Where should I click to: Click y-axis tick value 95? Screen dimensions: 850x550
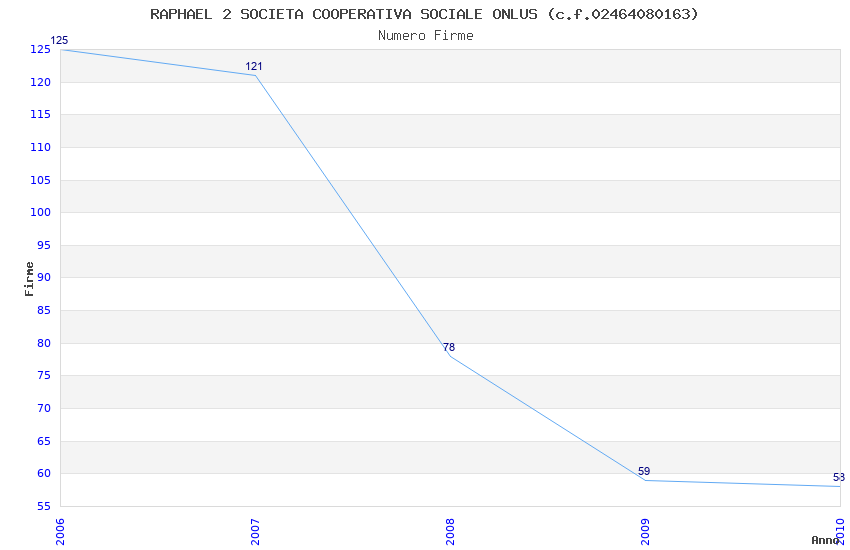point(44,245)
